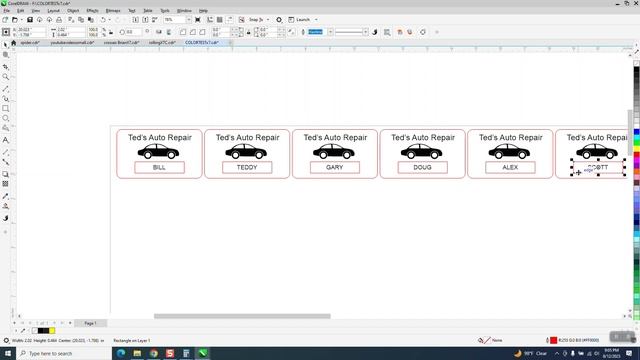
Task: Toggle show grid icon in toolbar
Action: [220, 20]
